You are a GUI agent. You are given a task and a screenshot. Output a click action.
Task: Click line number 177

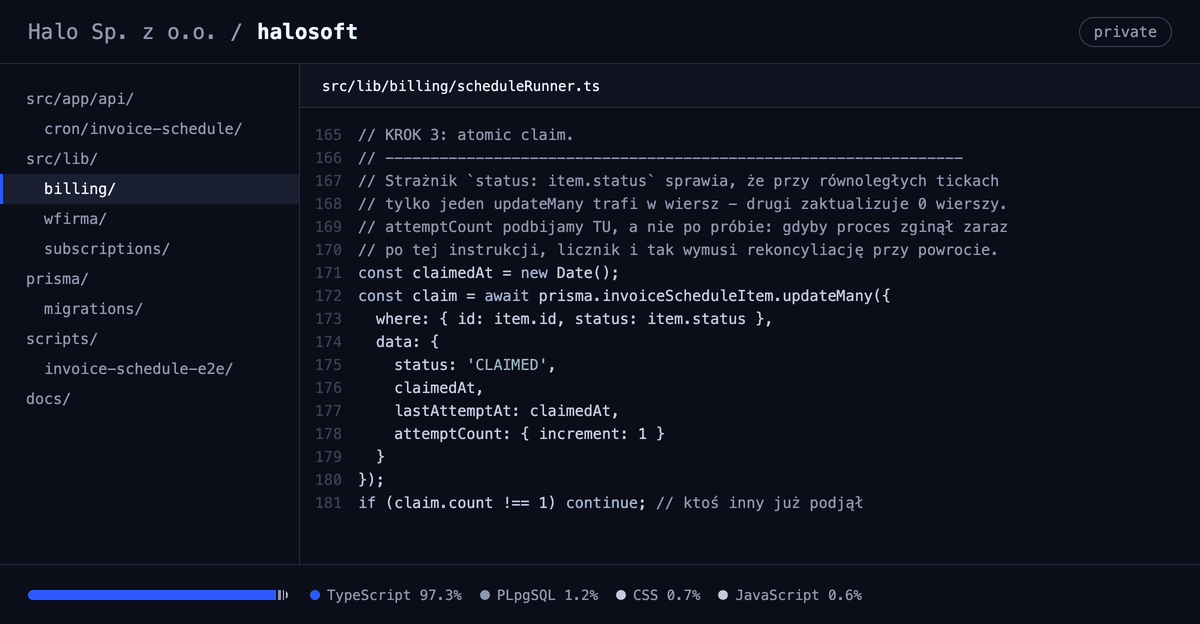(328, 411)
